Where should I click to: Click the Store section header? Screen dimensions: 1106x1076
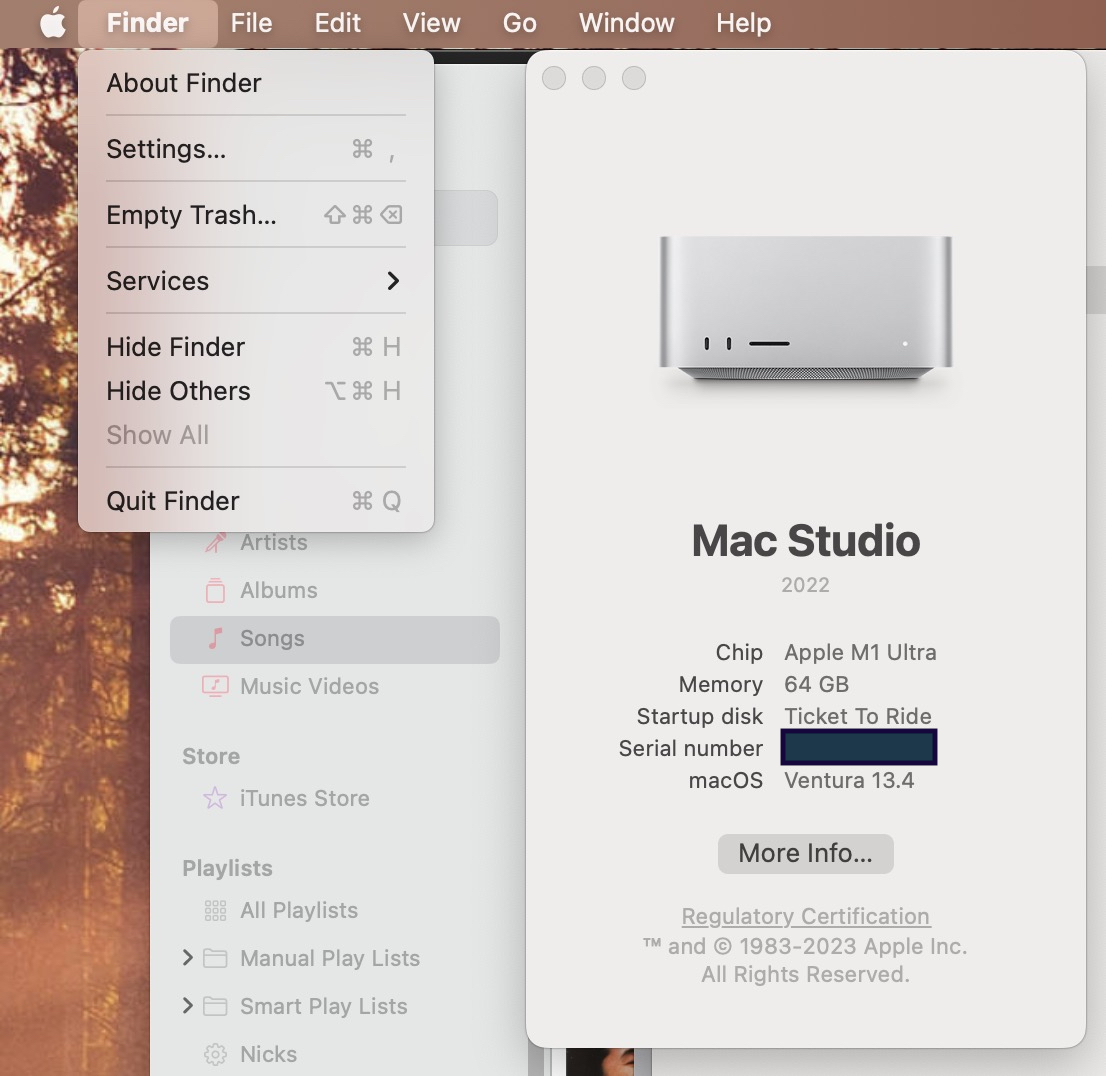pos(211,756)
